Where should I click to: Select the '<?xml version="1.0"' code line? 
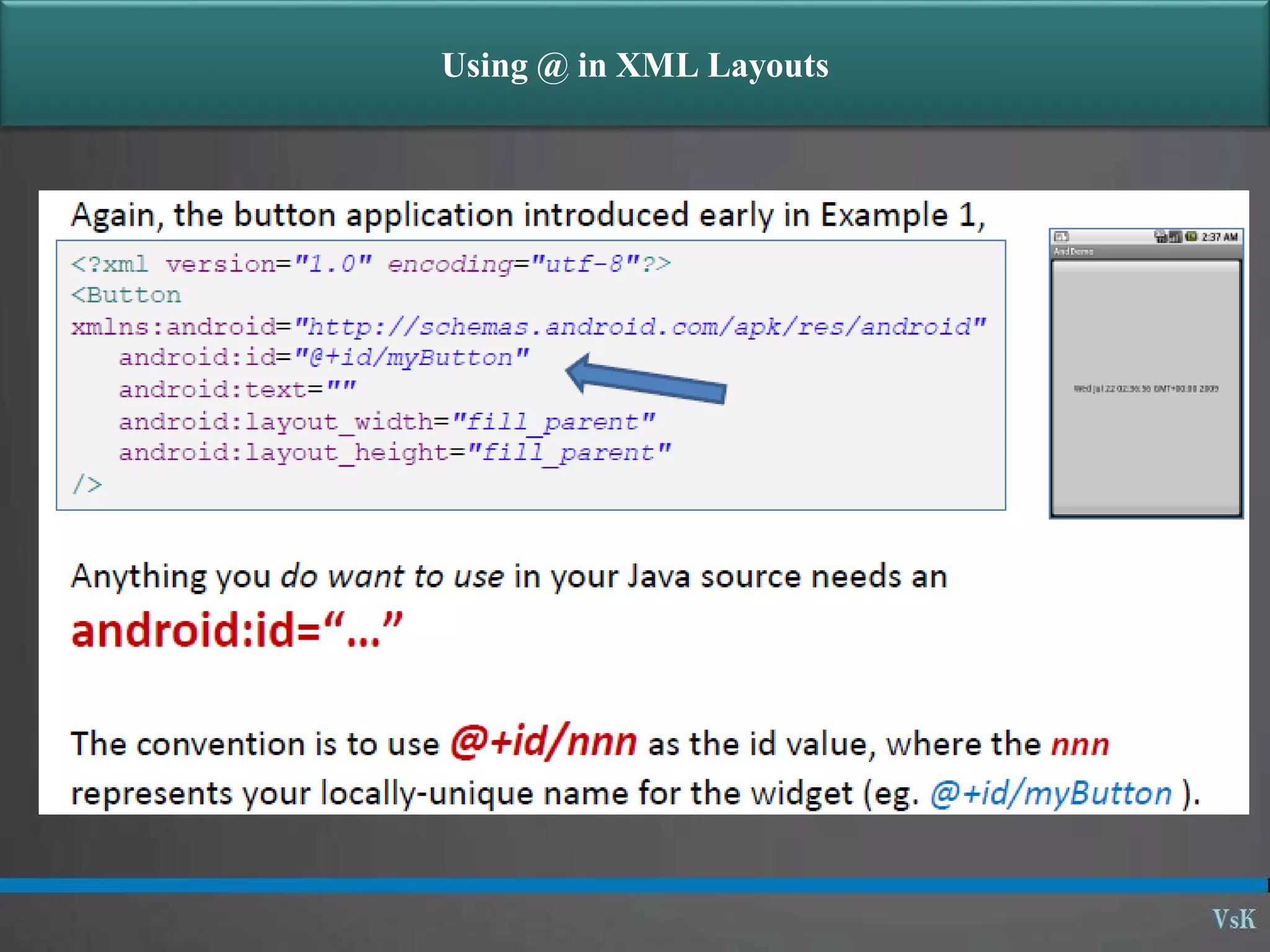click(x=371, y=265)
